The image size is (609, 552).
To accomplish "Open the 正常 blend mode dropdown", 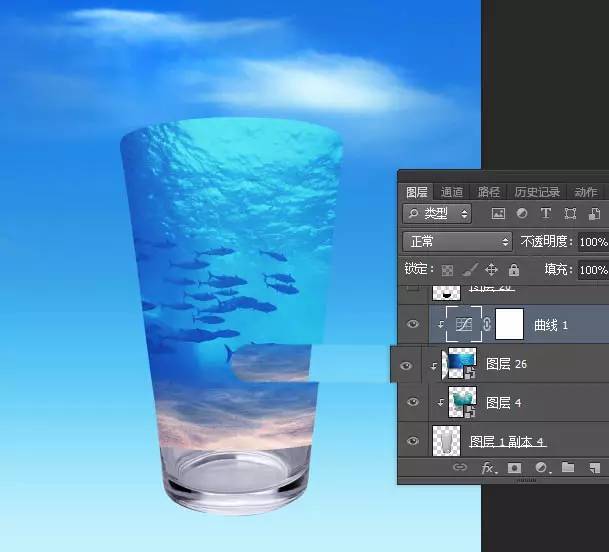I will (457, 242).
